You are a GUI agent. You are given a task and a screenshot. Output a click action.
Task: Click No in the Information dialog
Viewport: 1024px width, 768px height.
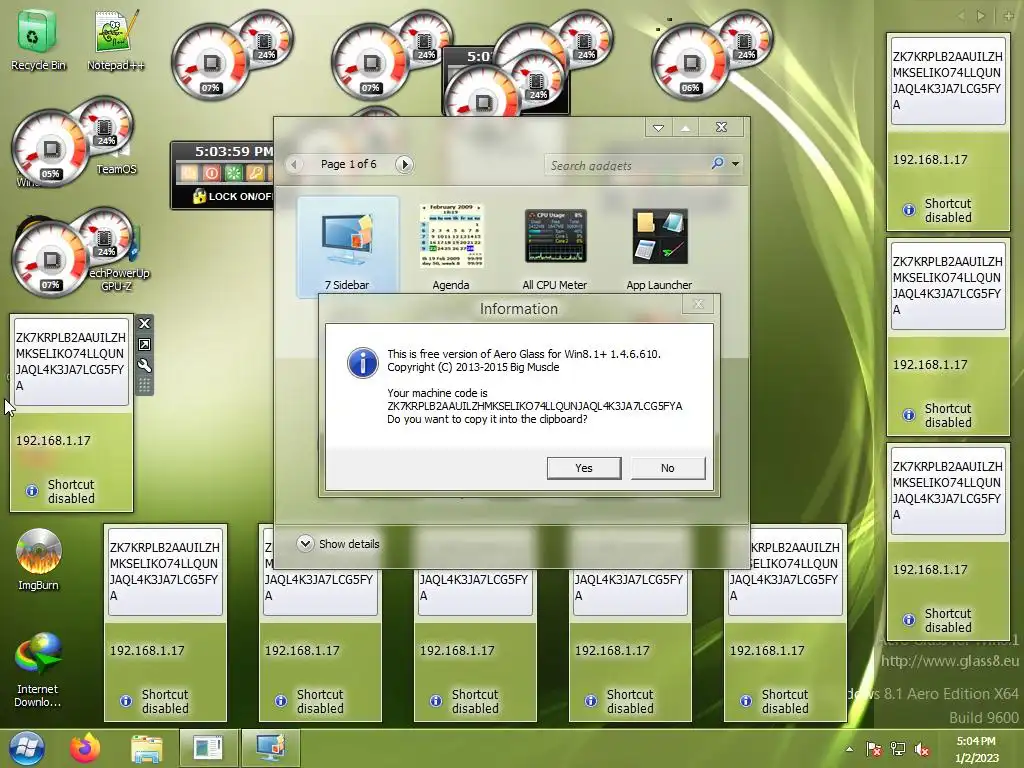667,468
